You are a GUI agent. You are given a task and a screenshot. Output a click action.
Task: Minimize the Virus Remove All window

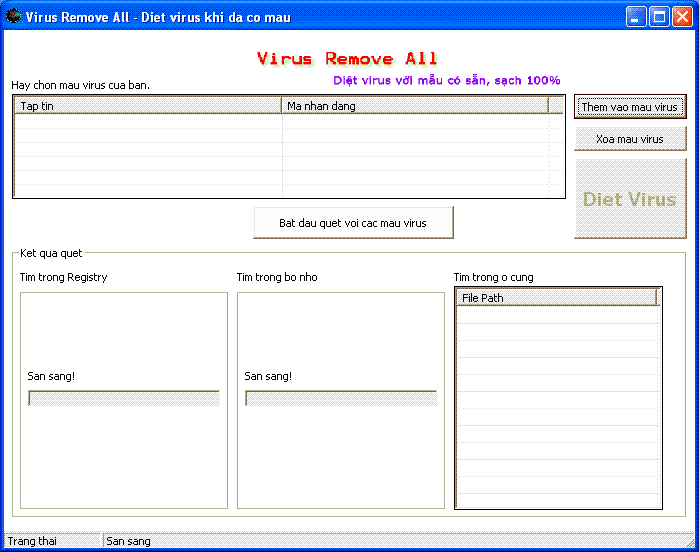click(636, 17)
